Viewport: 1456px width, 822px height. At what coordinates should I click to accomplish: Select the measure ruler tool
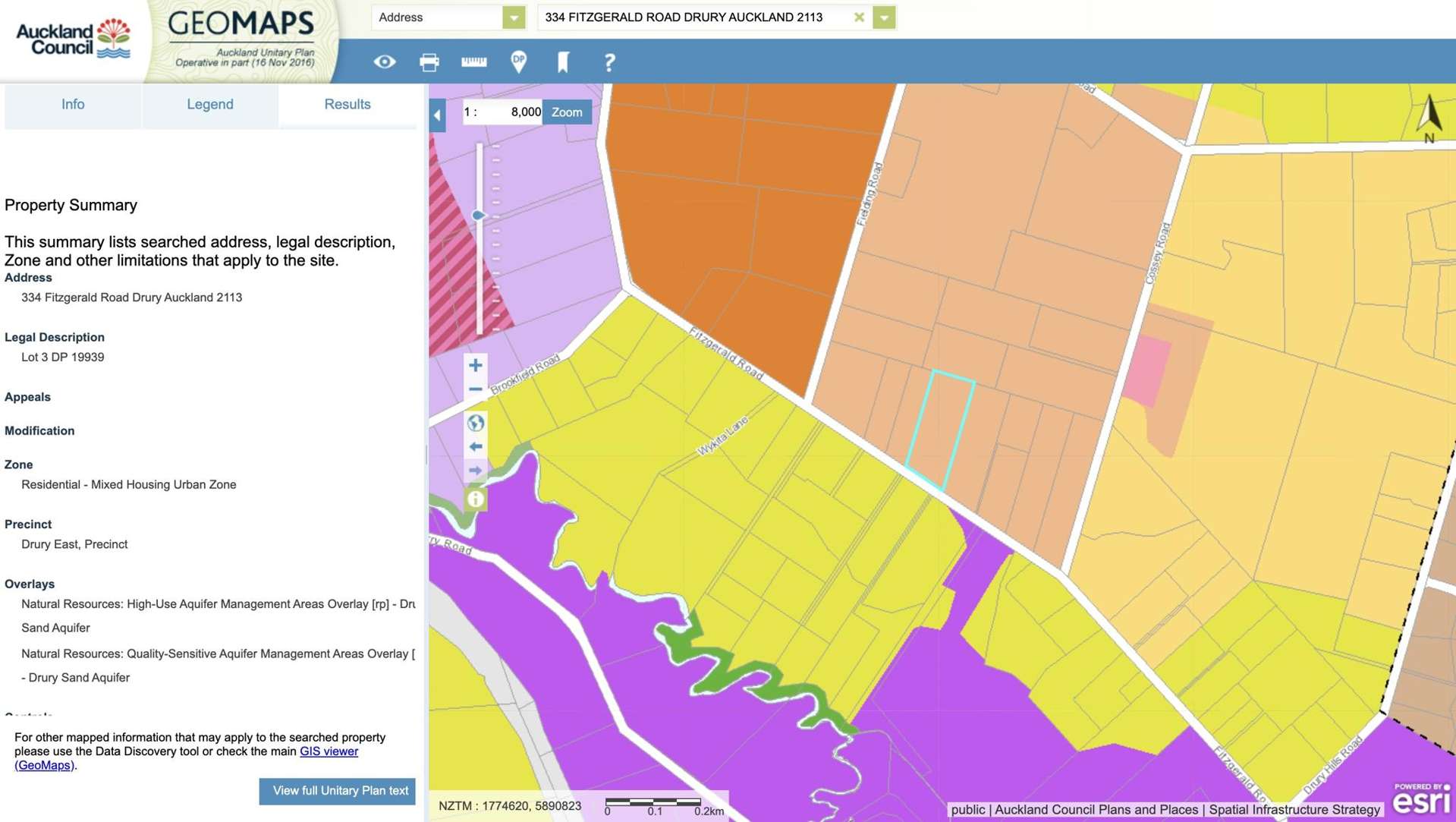(x=473, y=62)
